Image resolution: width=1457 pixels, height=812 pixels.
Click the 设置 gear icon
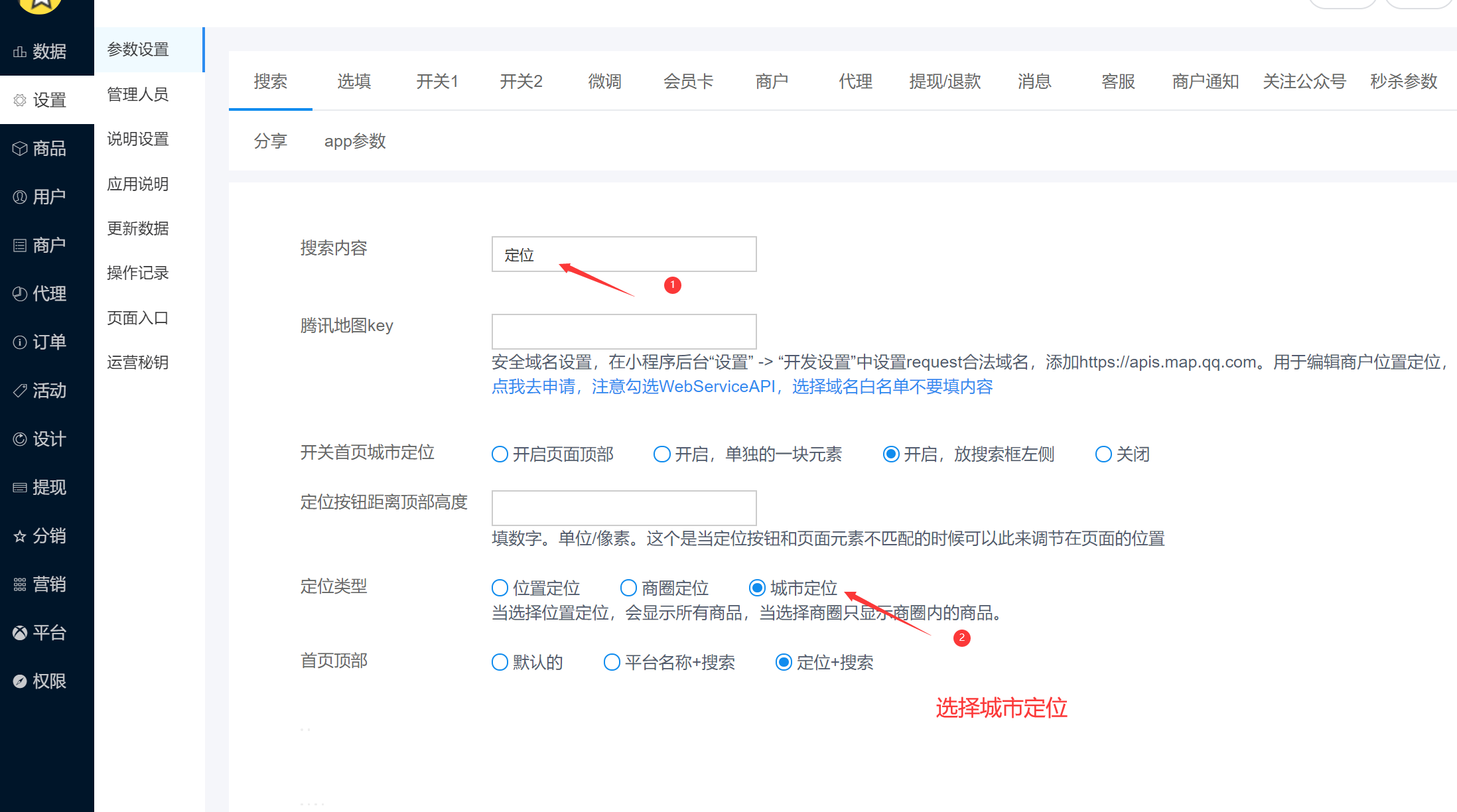tap(20, 100)
